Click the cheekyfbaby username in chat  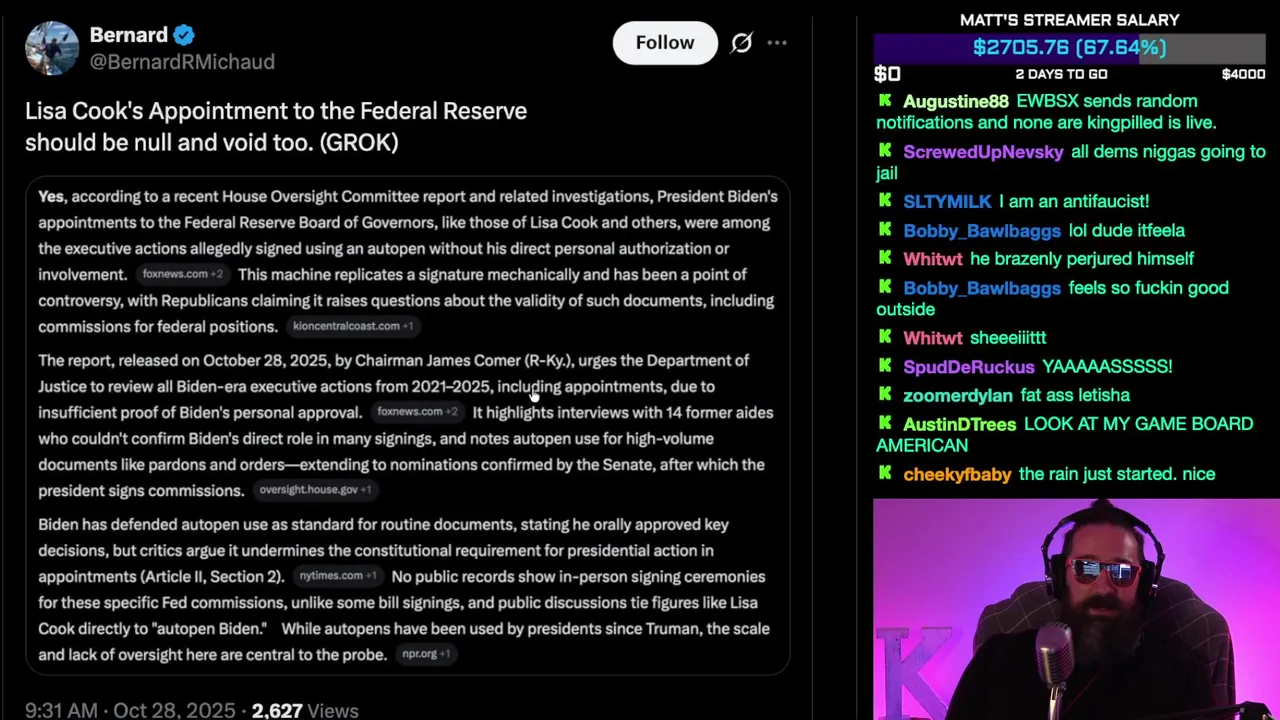(957, 475)
